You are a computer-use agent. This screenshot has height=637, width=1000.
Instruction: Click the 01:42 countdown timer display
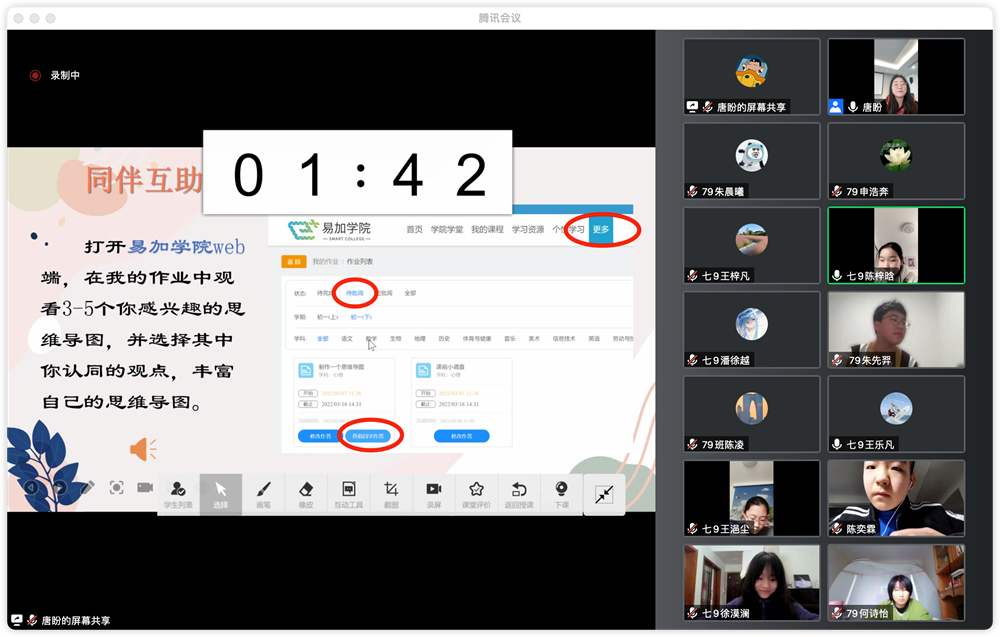coord(357,173)
